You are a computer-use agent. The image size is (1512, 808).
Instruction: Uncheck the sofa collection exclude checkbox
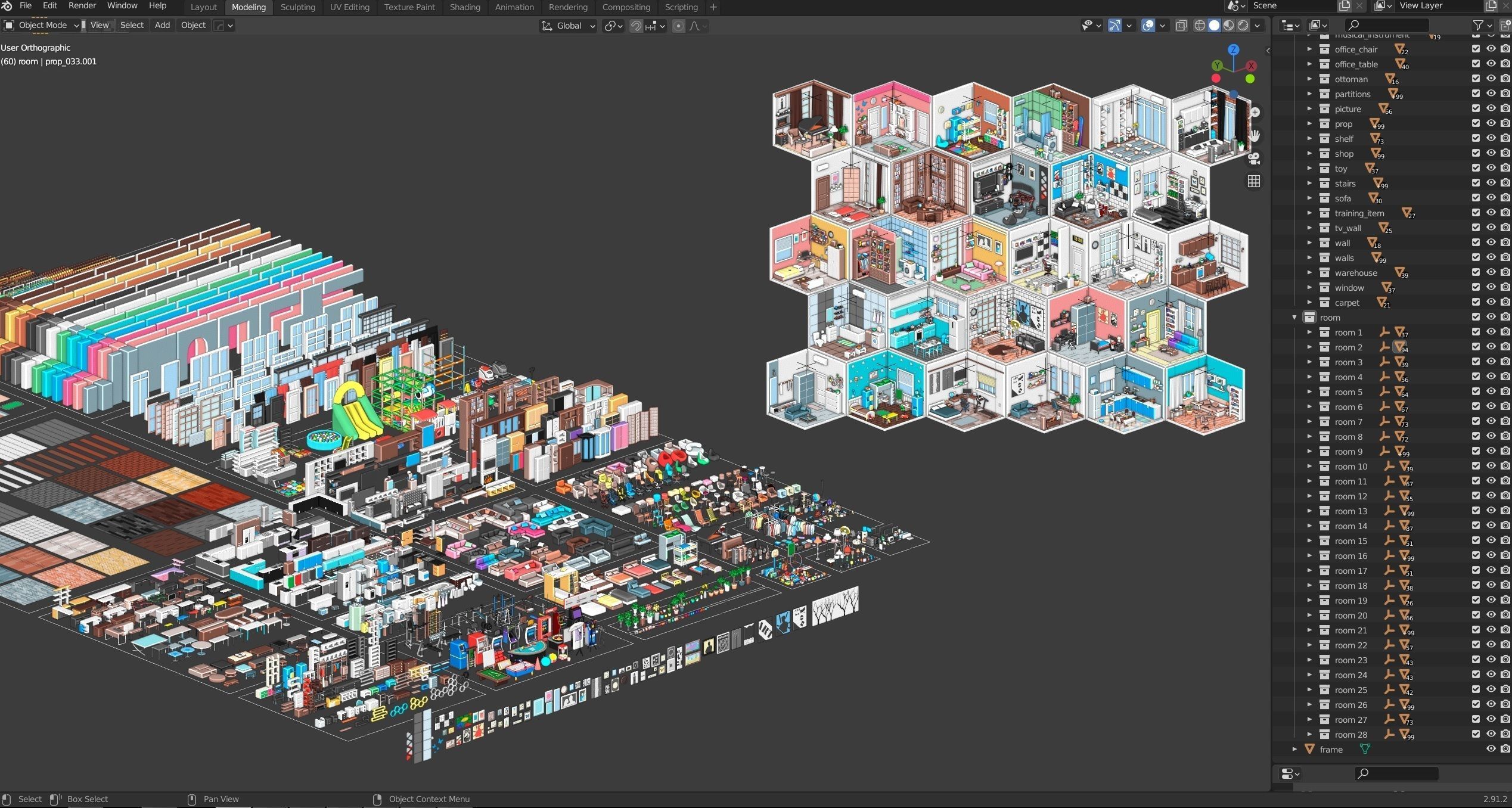(1476, 198)
